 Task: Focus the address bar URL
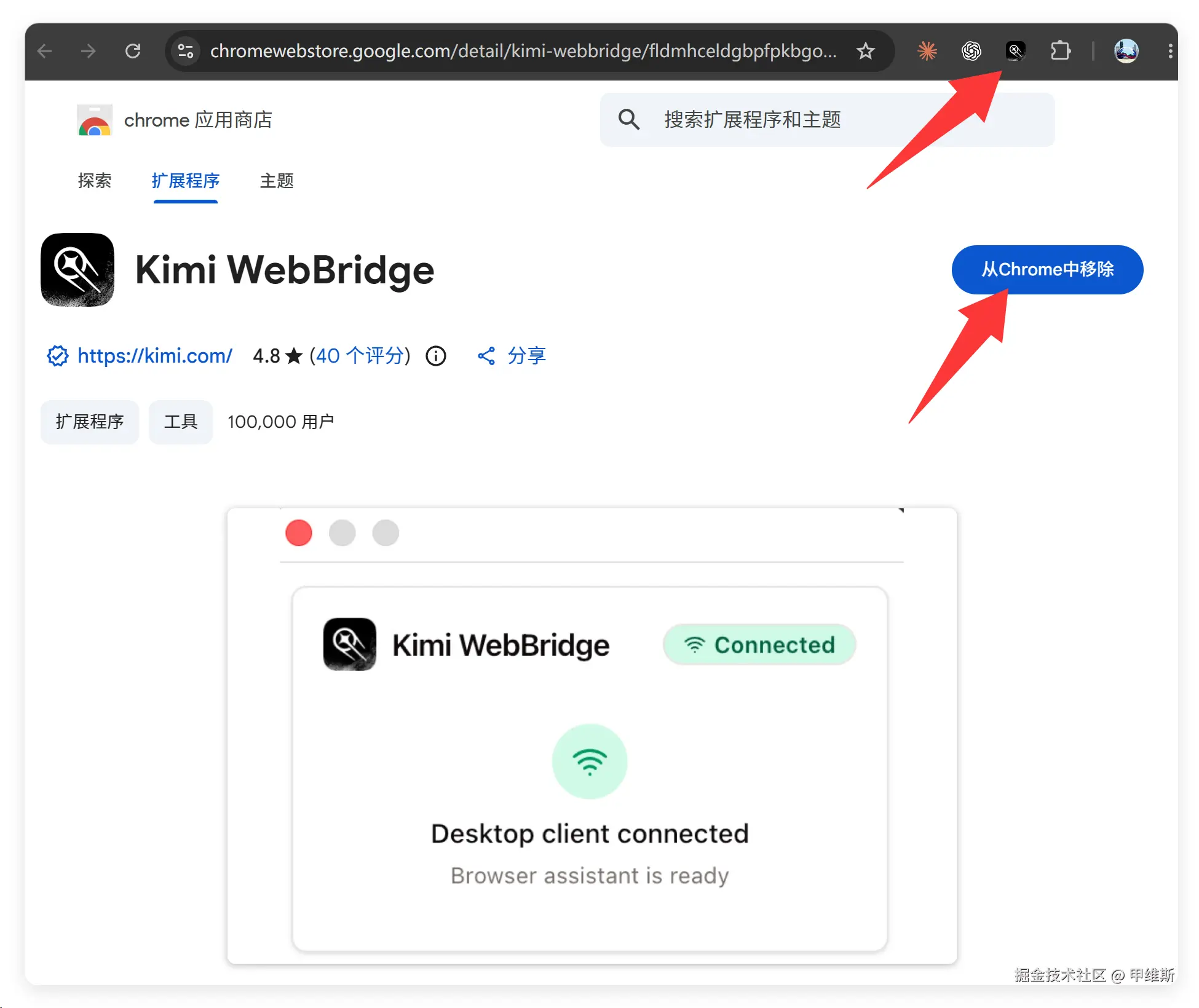[523, 51]
